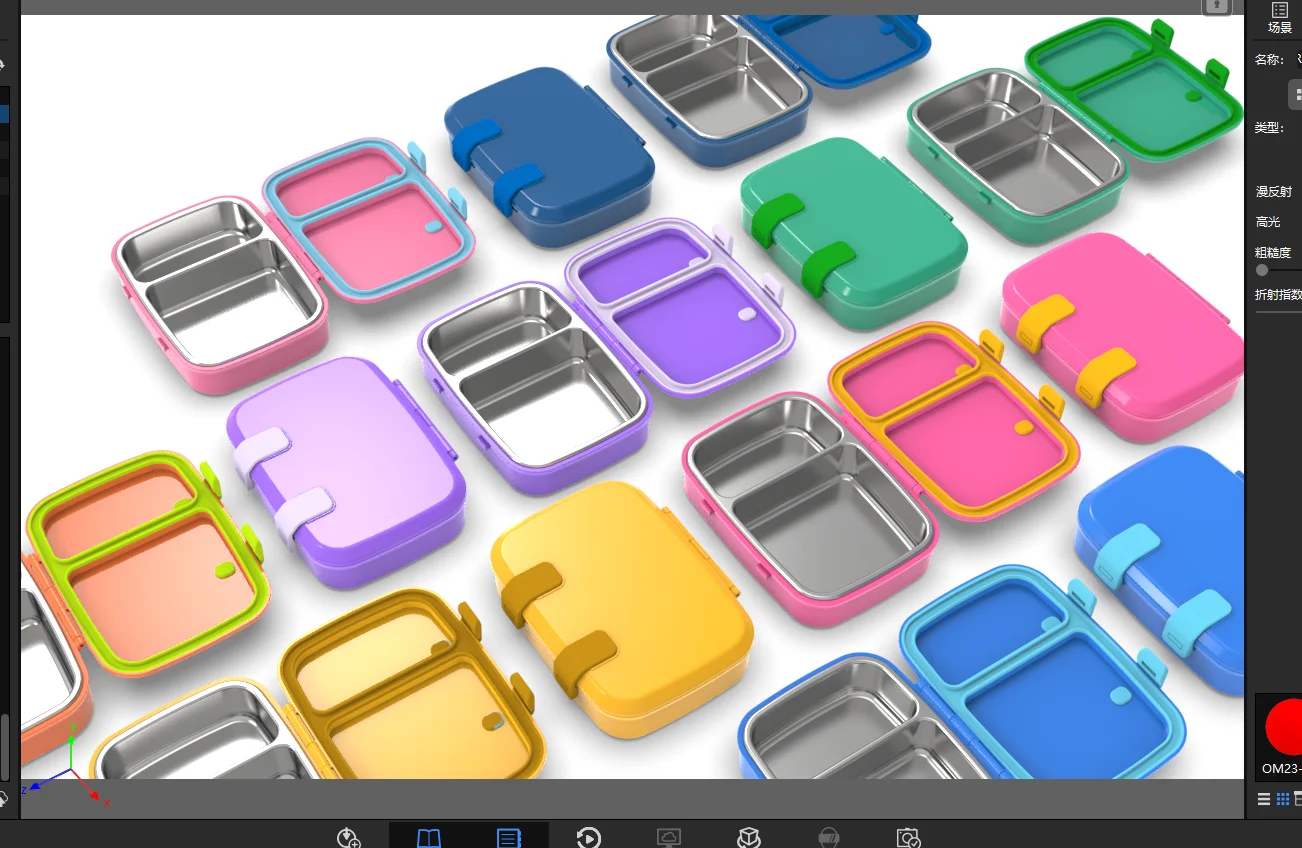Click the 高光 property label
The height and width of the screenshot is (848, 1302).
coord(1268,222)
